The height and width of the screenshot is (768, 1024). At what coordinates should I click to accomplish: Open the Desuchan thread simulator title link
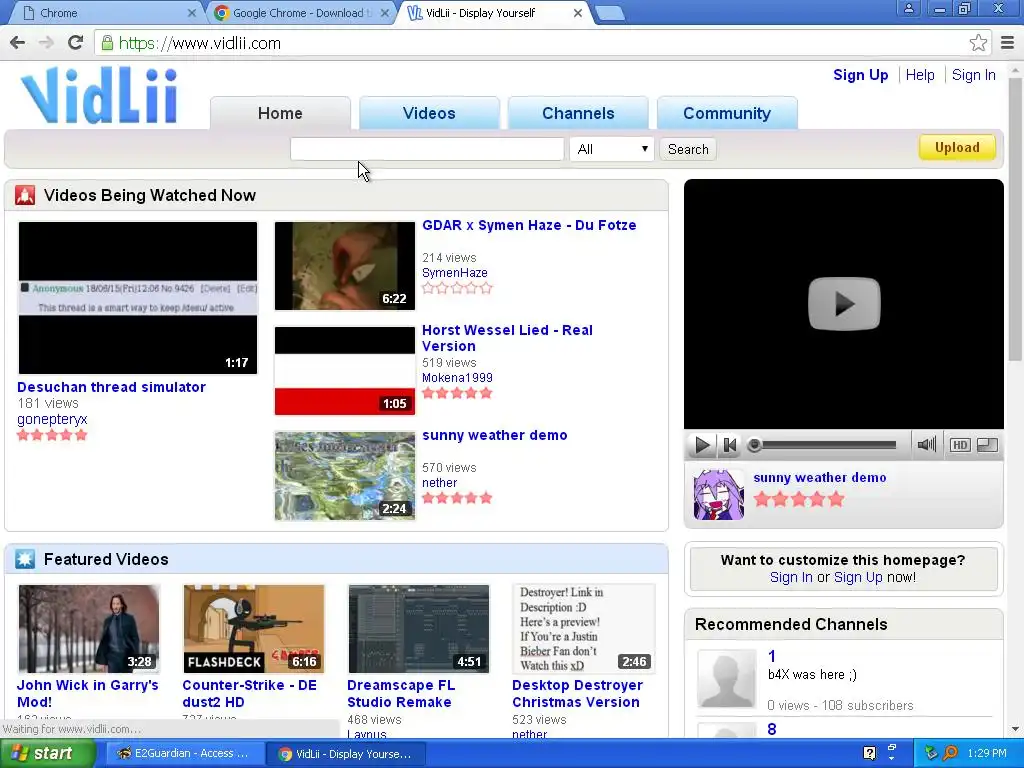(111, 387)
